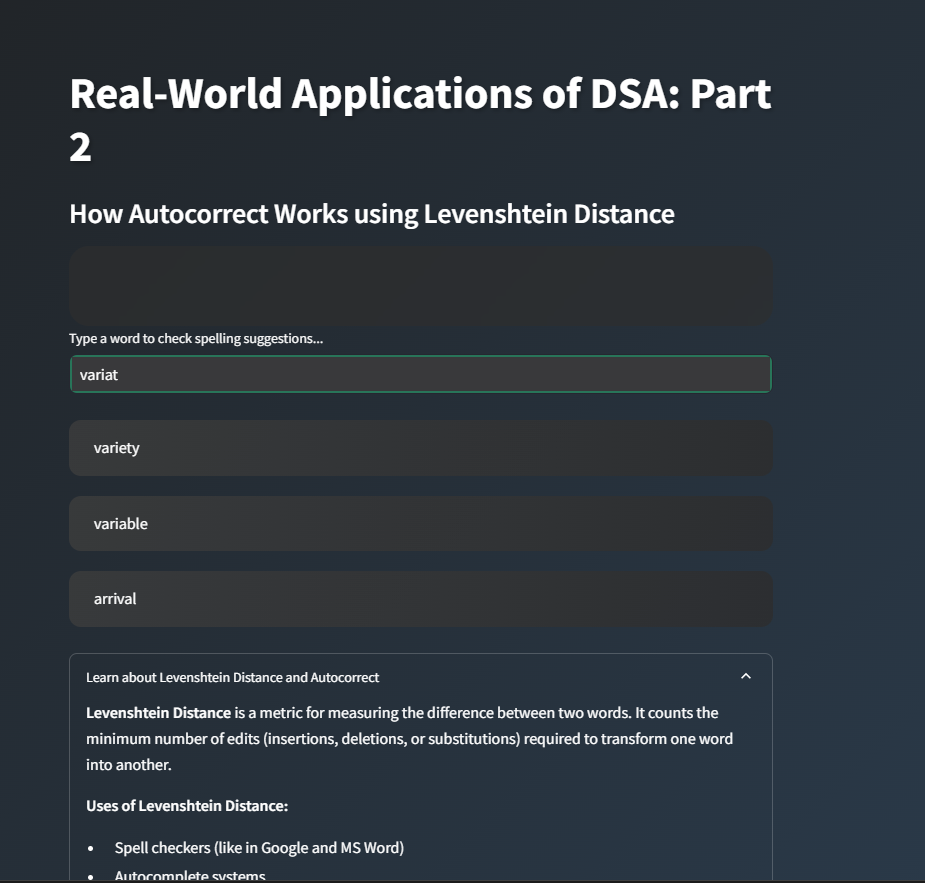Choose the 'arrival' suggestion
This screenshot has width=925, height=883.
[x=114, y=598]
